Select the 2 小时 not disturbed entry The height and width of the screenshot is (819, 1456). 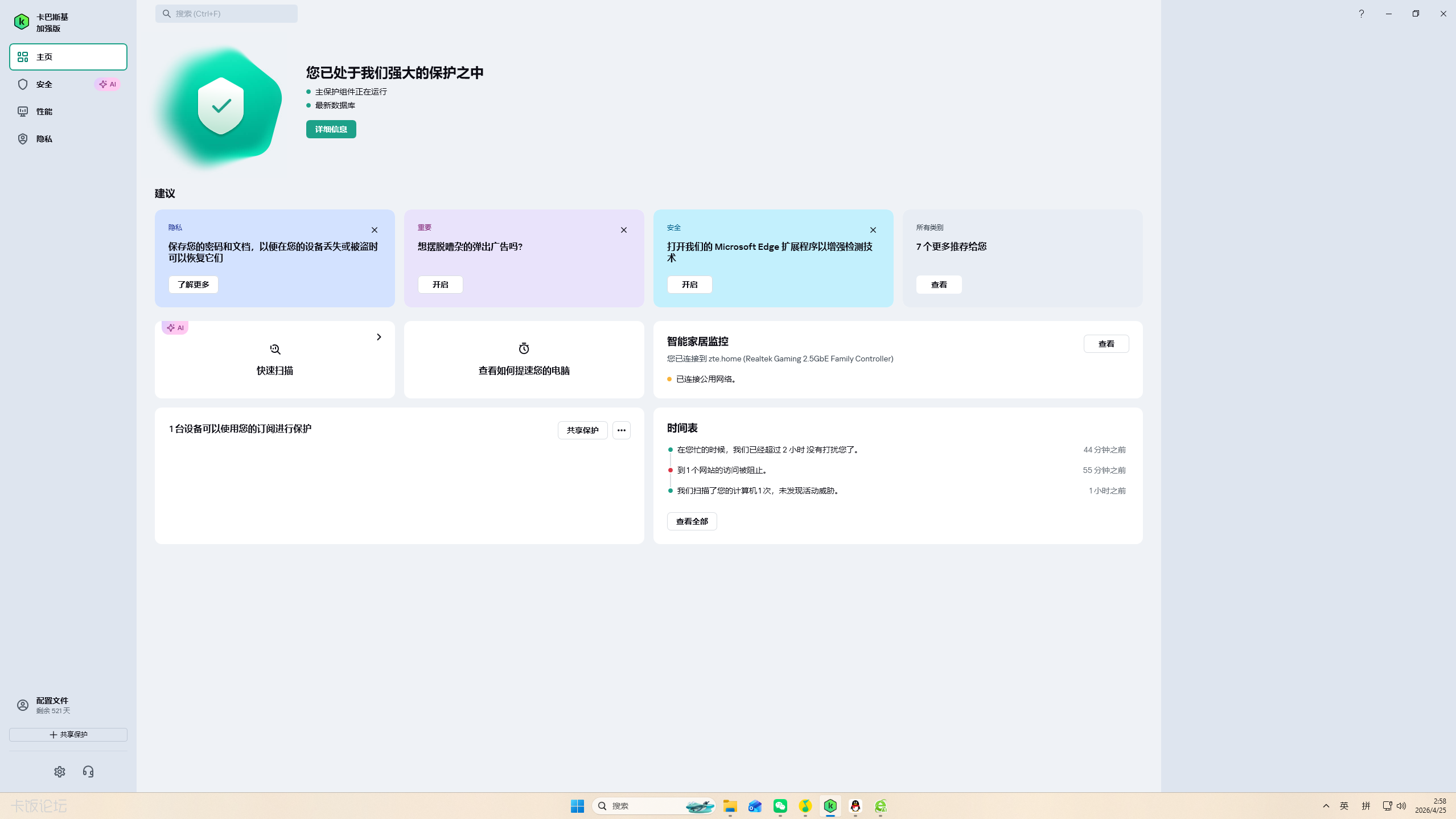pyautogui.click(x=897, y=450)
